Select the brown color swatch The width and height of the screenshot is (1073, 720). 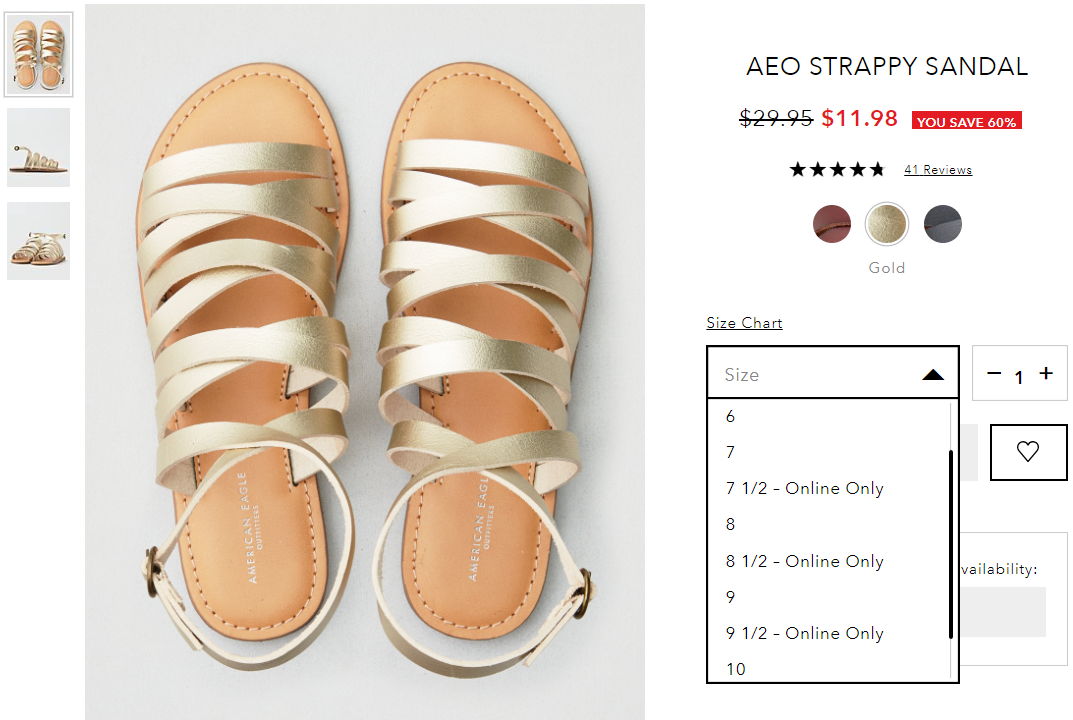point(831,224)
